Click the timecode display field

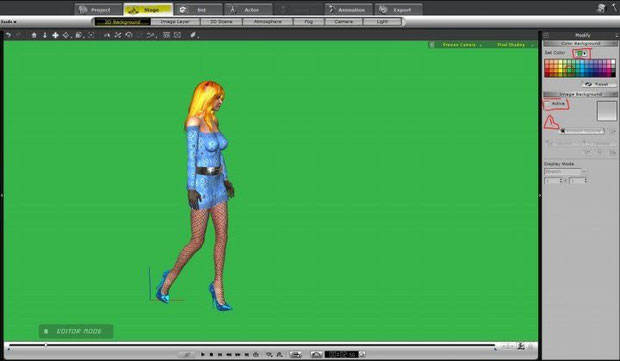click(342, 355)
